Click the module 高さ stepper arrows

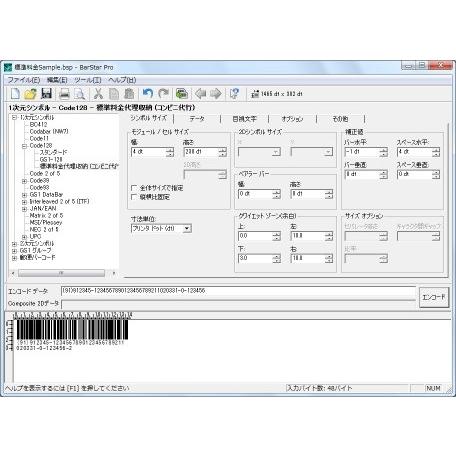[x=223, y=152]
